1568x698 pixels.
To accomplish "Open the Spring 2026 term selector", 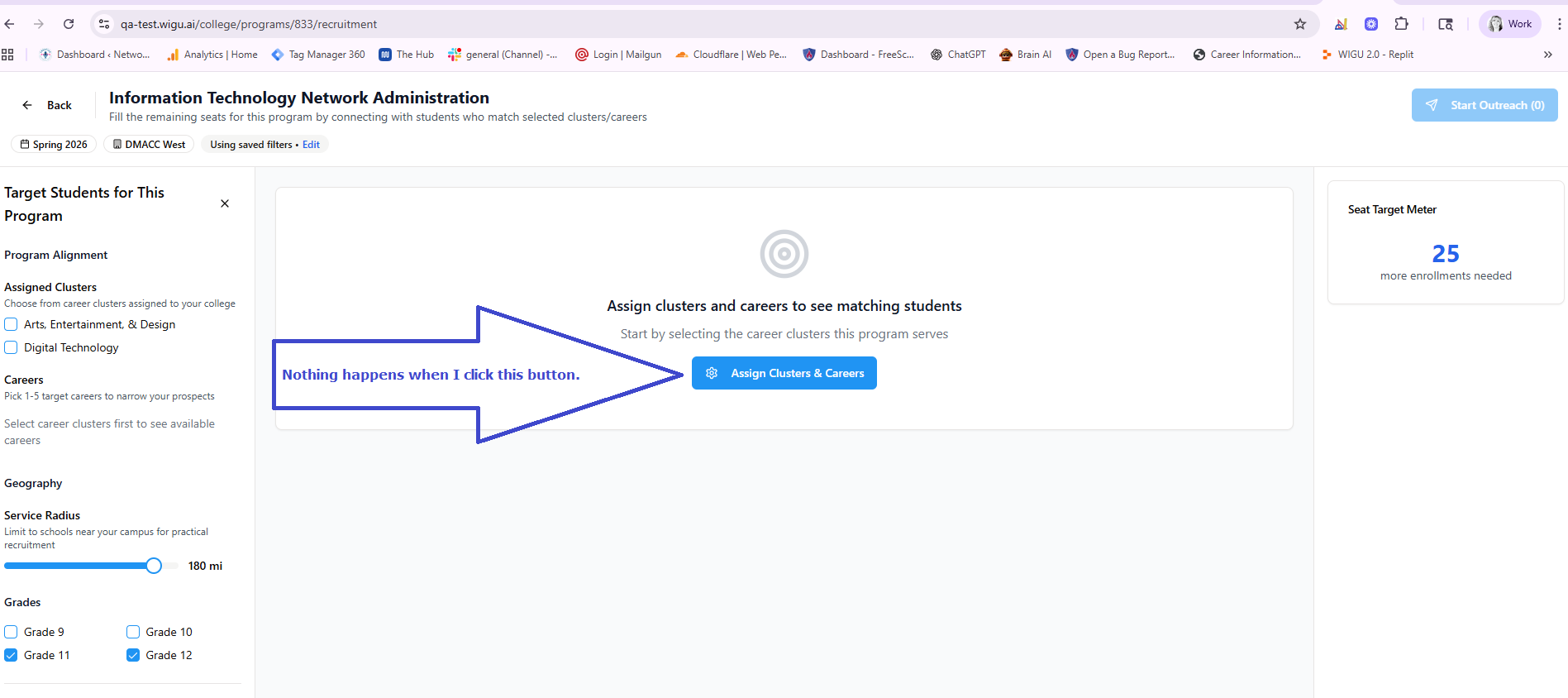I will (54, 145).
